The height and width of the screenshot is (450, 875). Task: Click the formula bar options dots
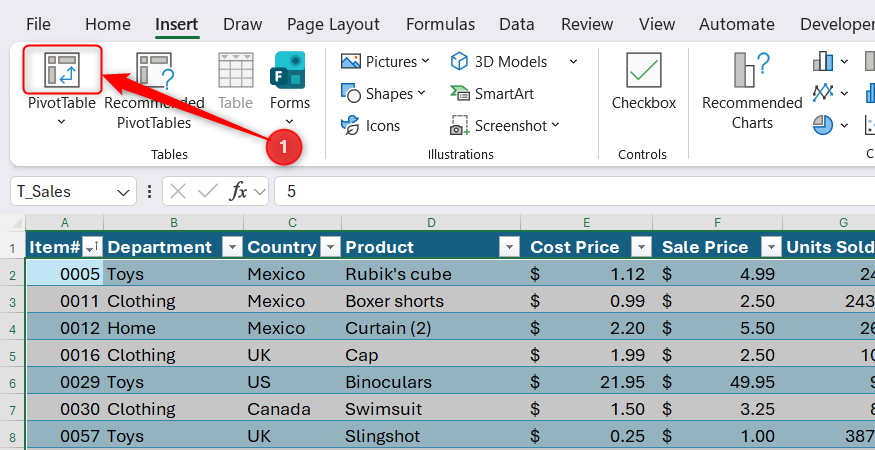pos(149,192)
